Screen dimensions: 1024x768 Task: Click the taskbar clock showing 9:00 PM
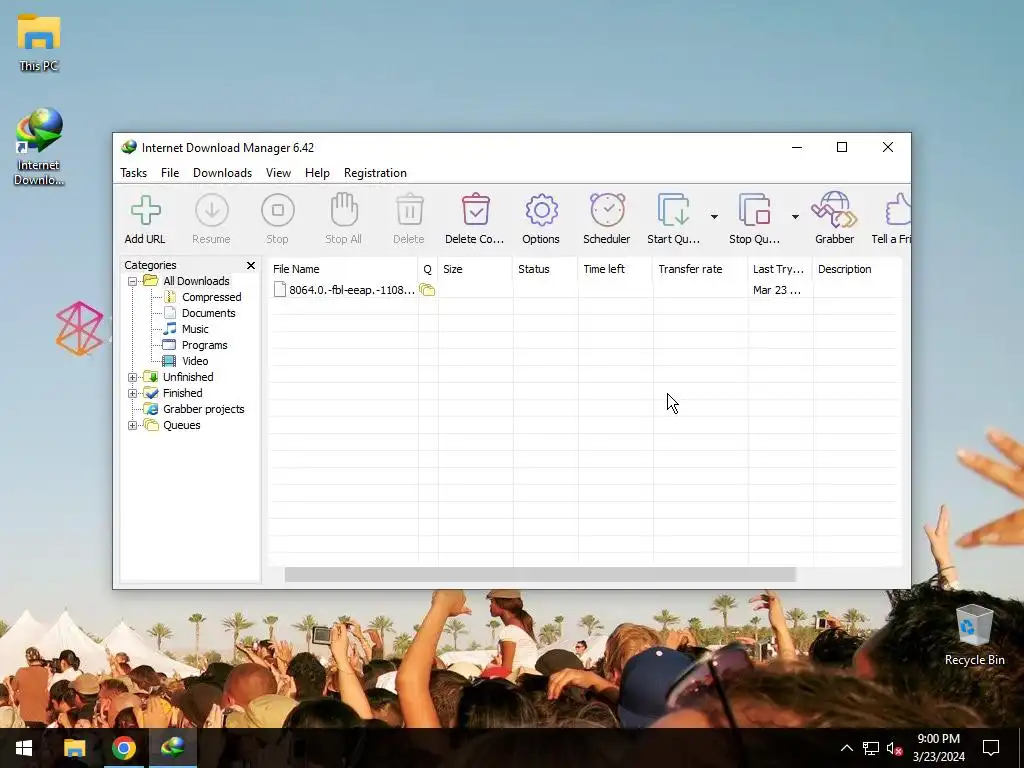pos(938,748)
